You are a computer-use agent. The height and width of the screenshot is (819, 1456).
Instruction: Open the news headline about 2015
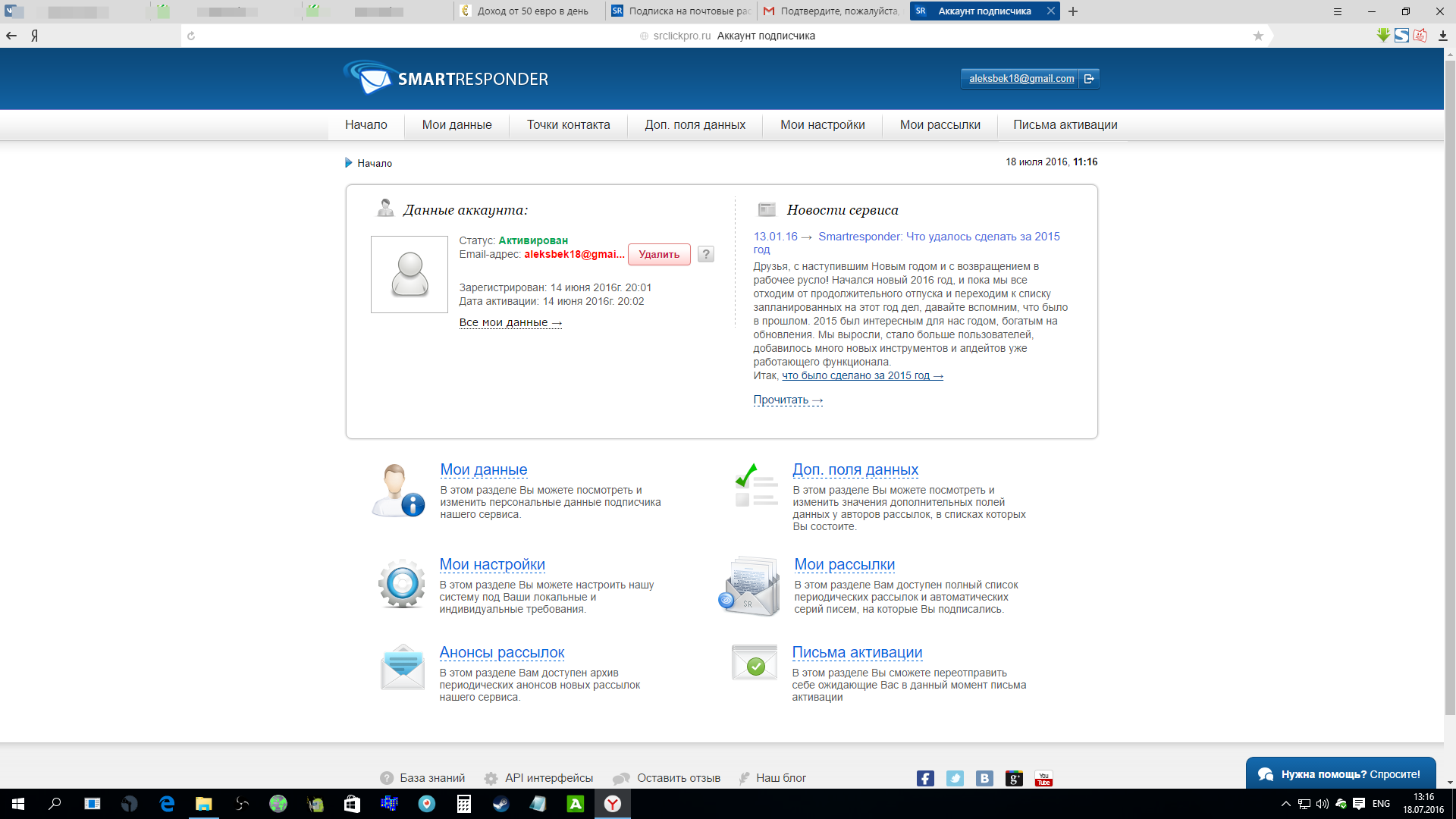pos(906,243)
